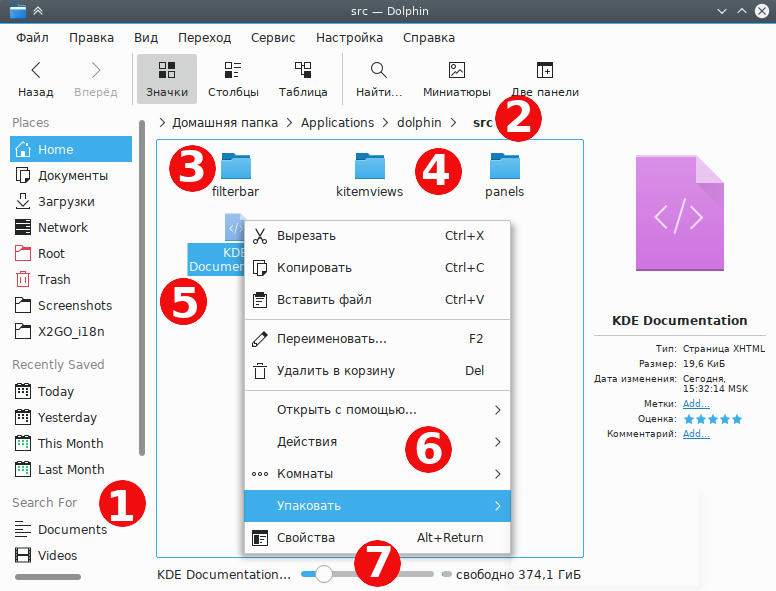This screenshot has height=591, width=776.
Task: Expand the 'Открыть с помощью...' submenu
Action: [378, 410]
